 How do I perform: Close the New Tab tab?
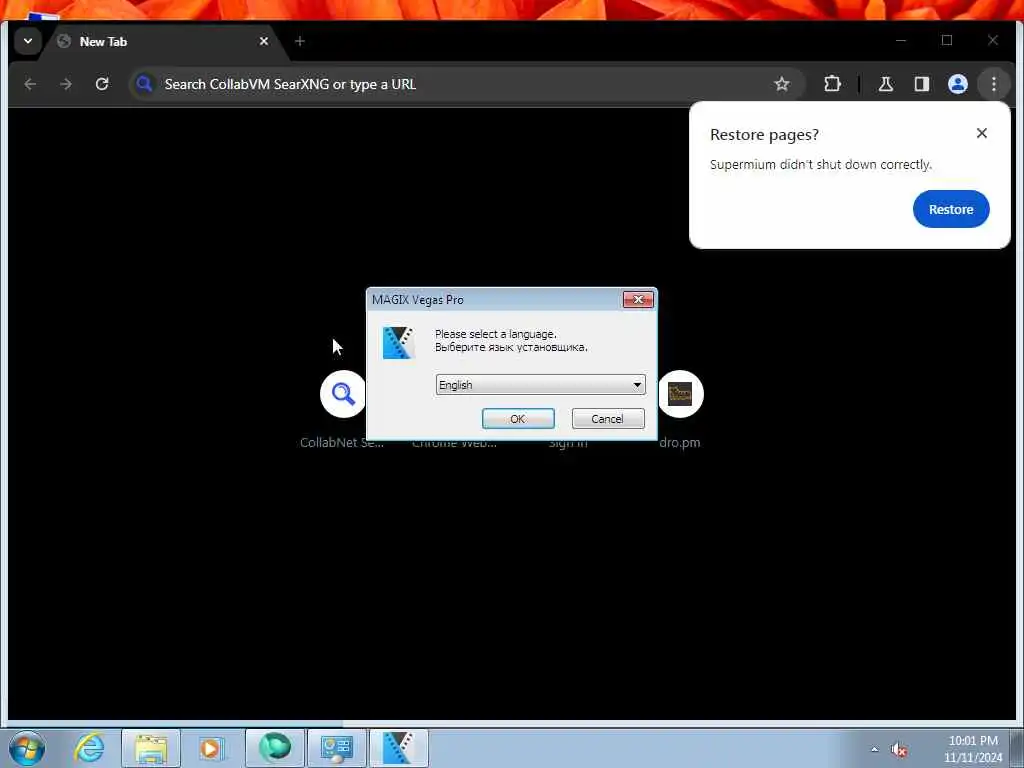coord(264,41)
